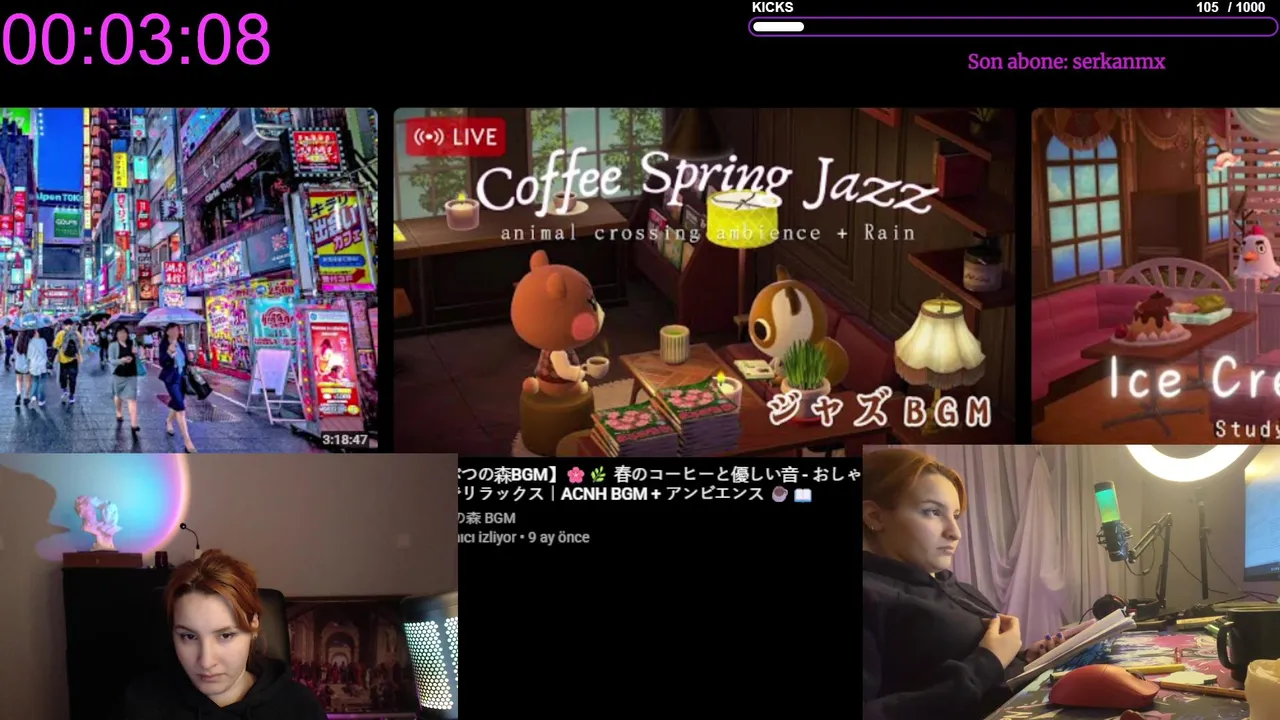The image size is (1280, 720).
Task: Open the Ice Cream study video thumbnail
Action: coord(1156,276)
